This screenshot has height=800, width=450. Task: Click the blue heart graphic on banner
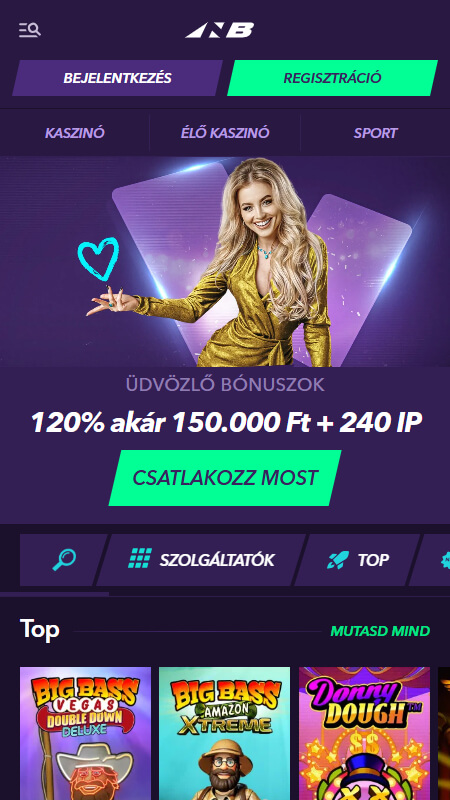pyautogui.click(x=98, y=259)
